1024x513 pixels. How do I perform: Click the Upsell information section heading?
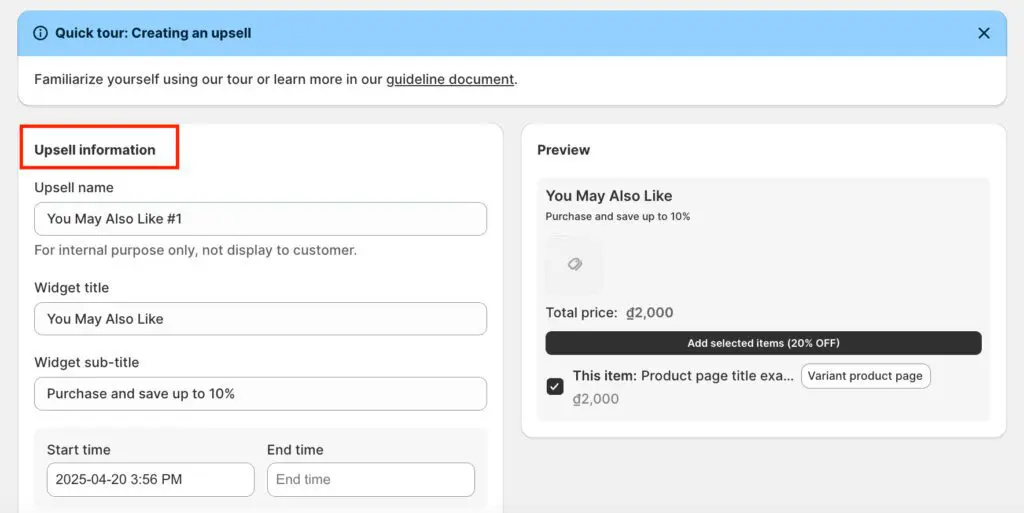click(x=95, y=150)
